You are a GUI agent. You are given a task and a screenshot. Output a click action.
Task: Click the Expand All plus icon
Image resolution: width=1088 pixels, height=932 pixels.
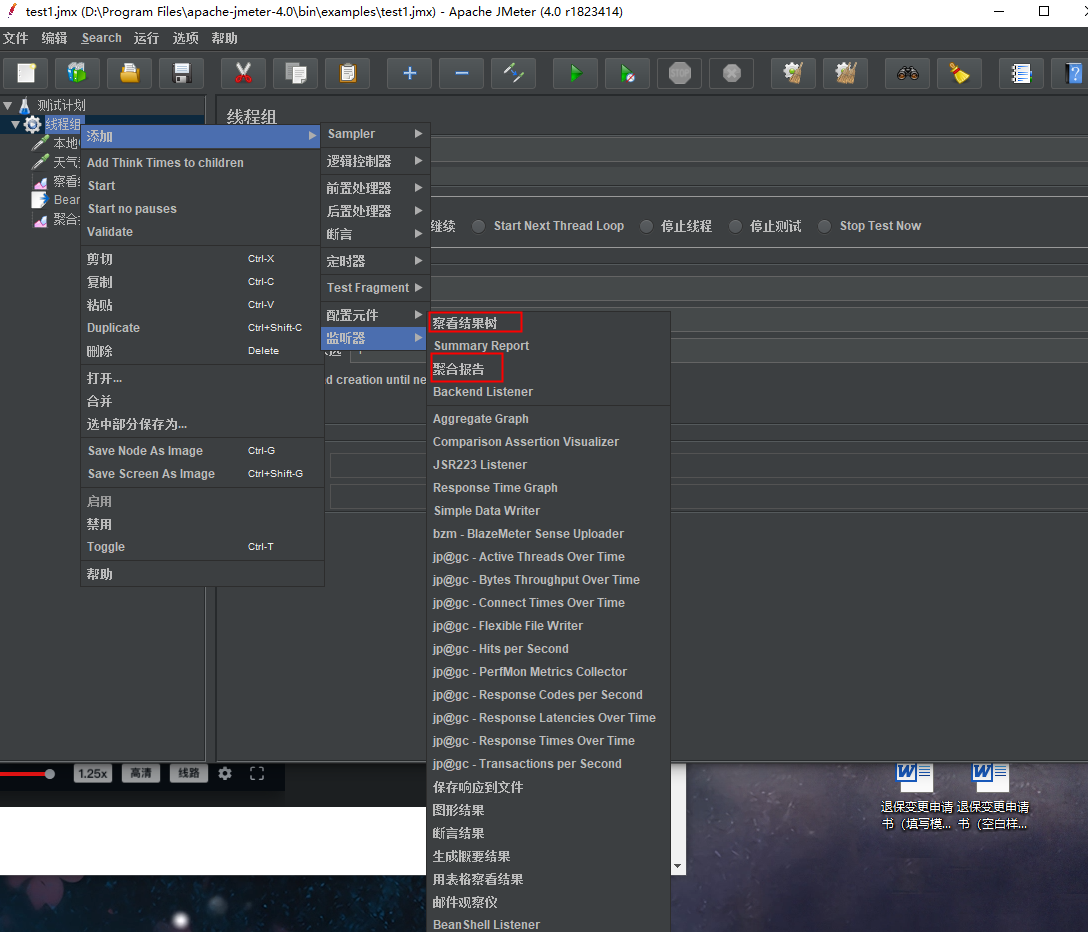click(x=409, y=73)
